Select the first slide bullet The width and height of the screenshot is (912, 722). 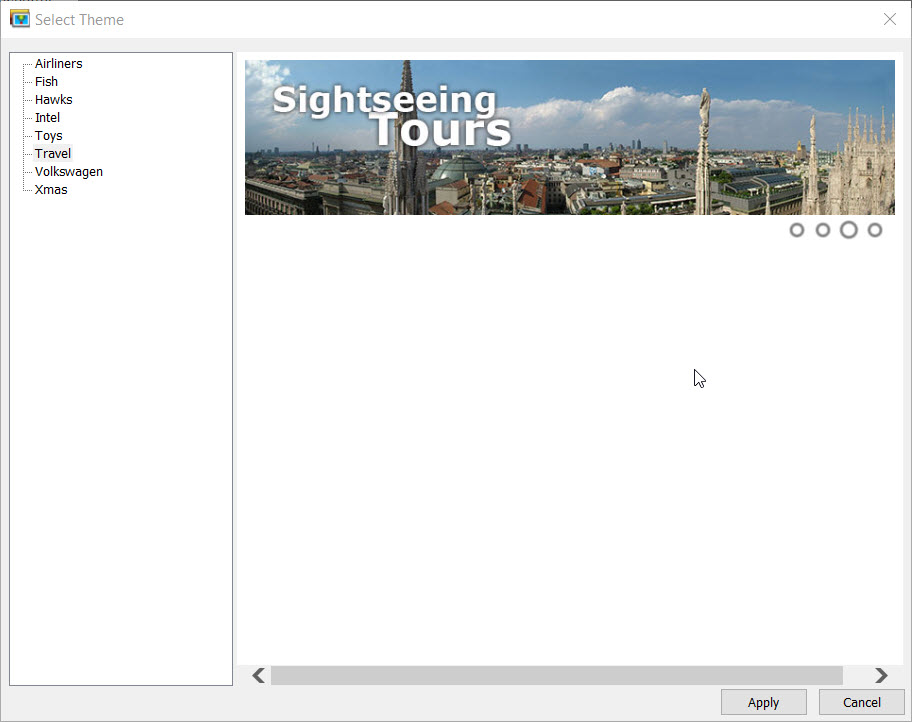(797, 230)
